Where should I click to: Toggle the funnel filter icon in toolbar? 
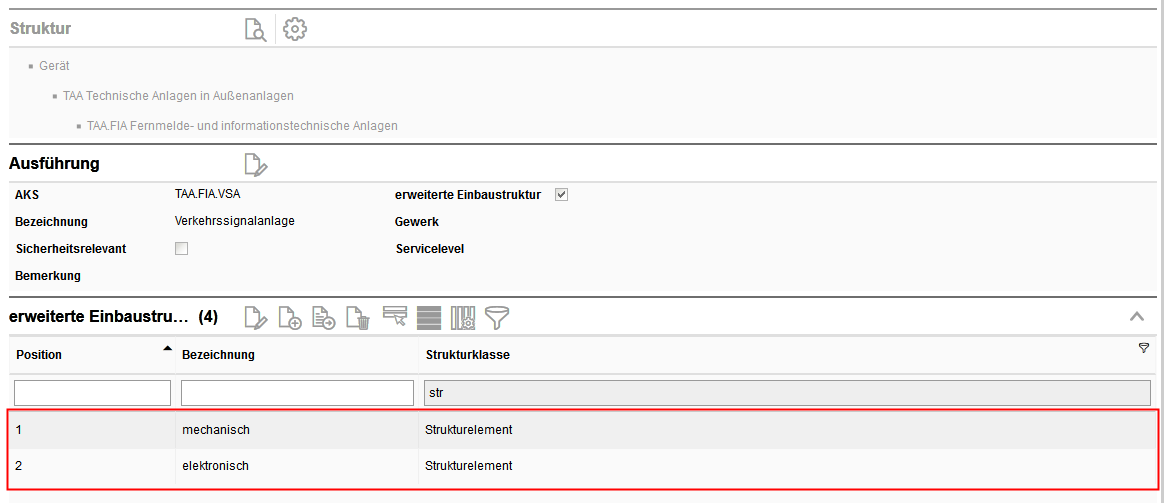pyautogui.click(x=497, y=318)
